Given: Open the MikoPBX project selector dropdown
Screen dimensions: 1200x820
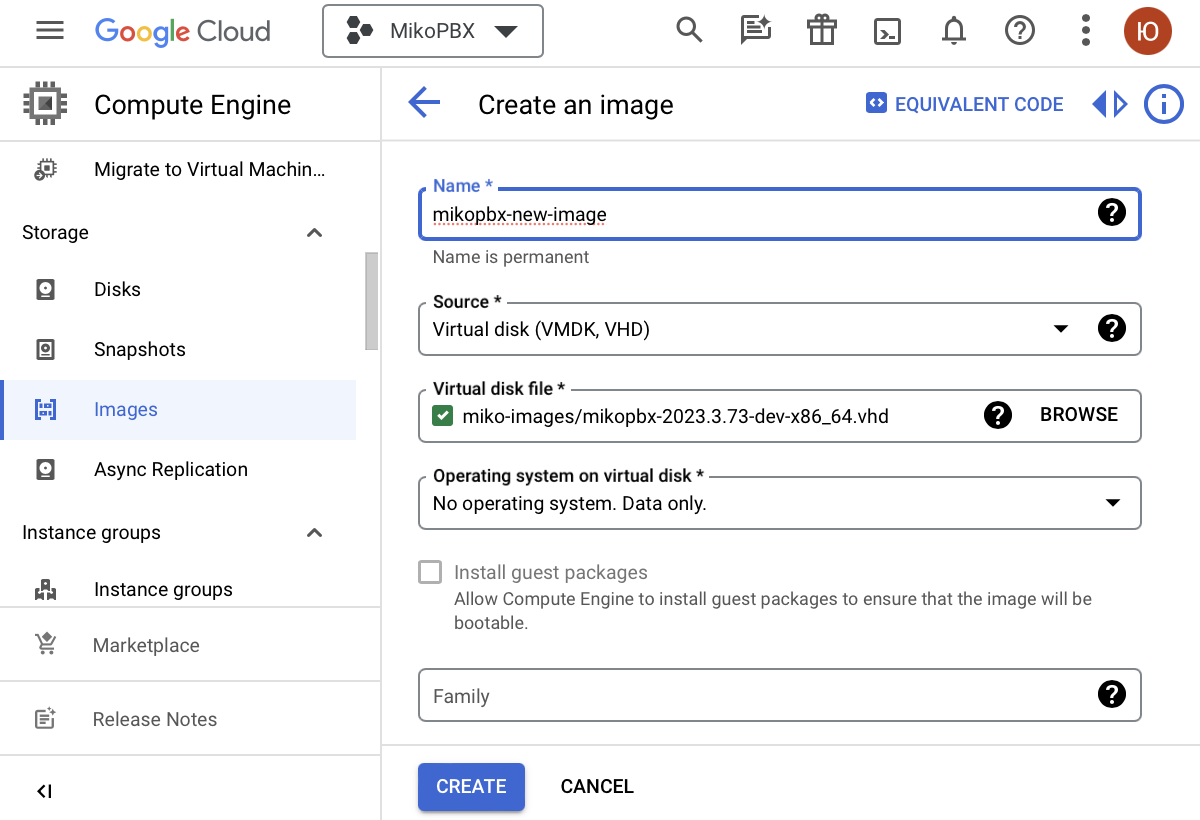Looking at the screenshot, I should [432, 31].
